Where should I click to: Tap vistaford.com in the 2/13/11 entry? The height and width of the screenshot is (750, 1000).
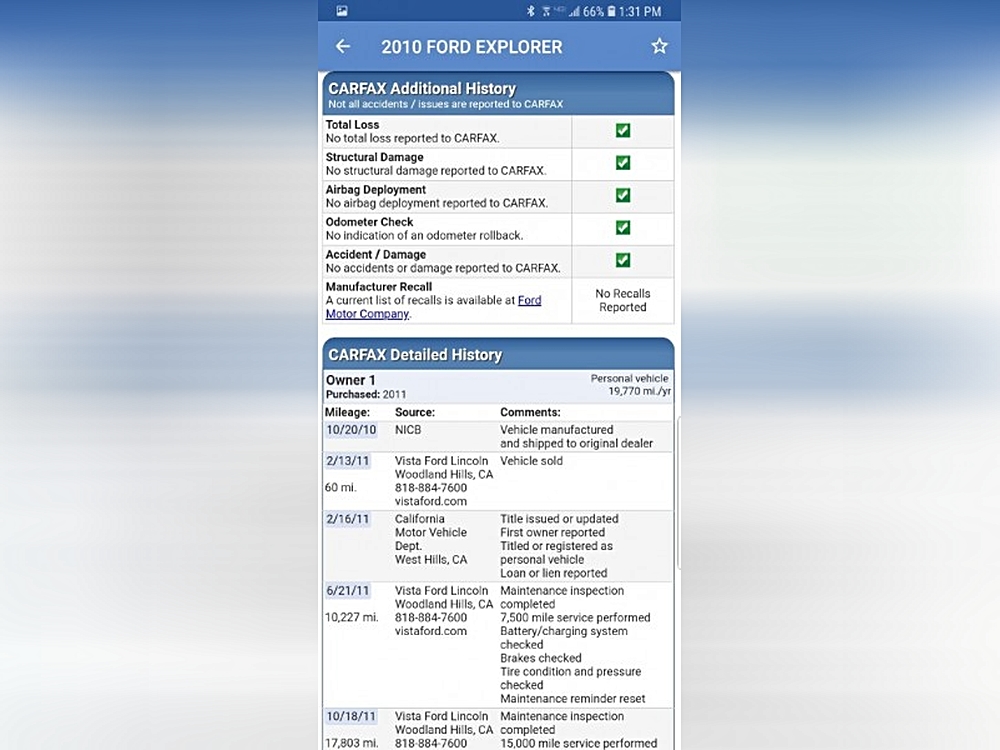(x=431, y=501)
